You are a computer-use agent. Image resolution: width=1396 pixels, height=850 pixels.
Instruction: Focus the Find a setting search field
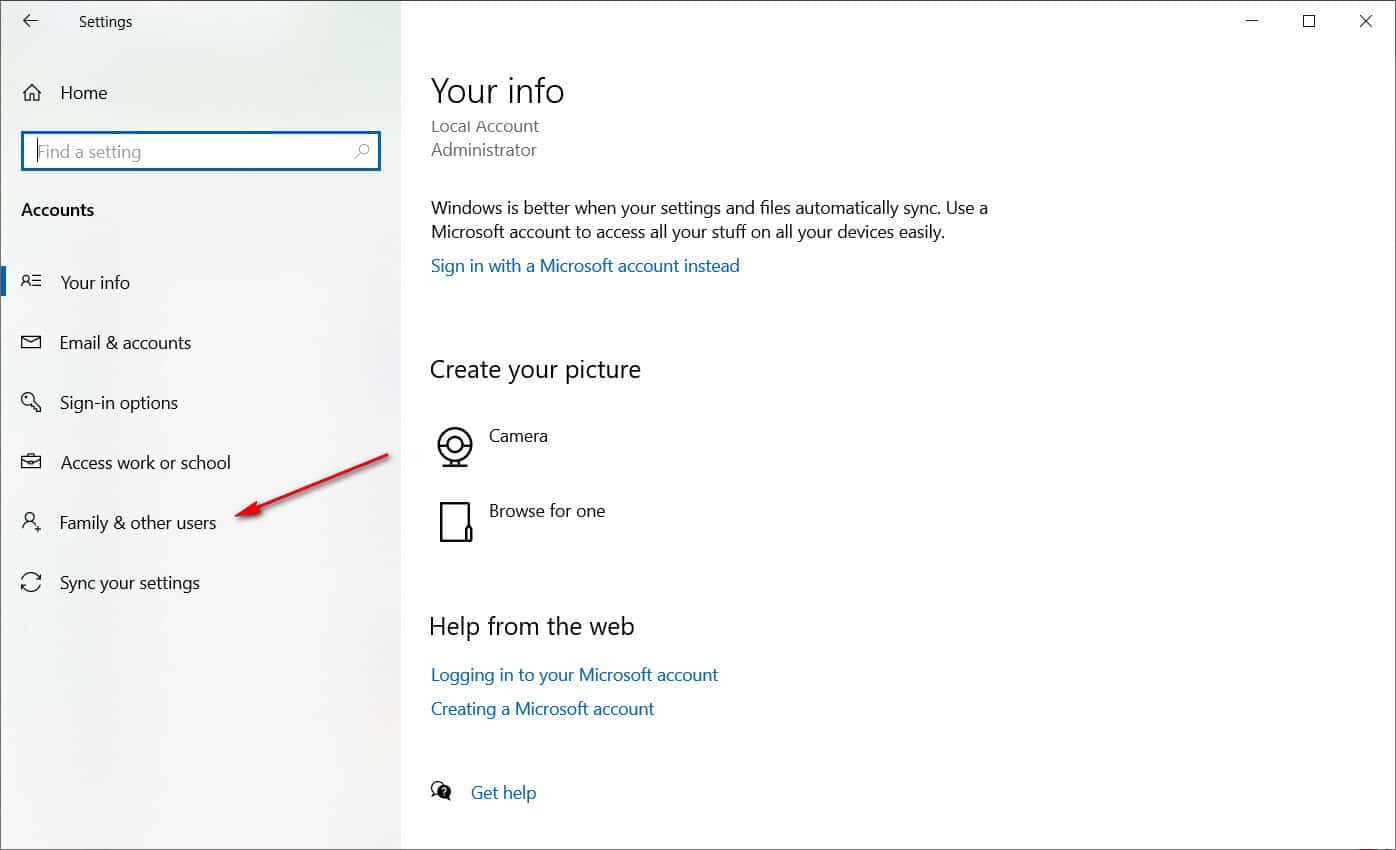[200, 151]
